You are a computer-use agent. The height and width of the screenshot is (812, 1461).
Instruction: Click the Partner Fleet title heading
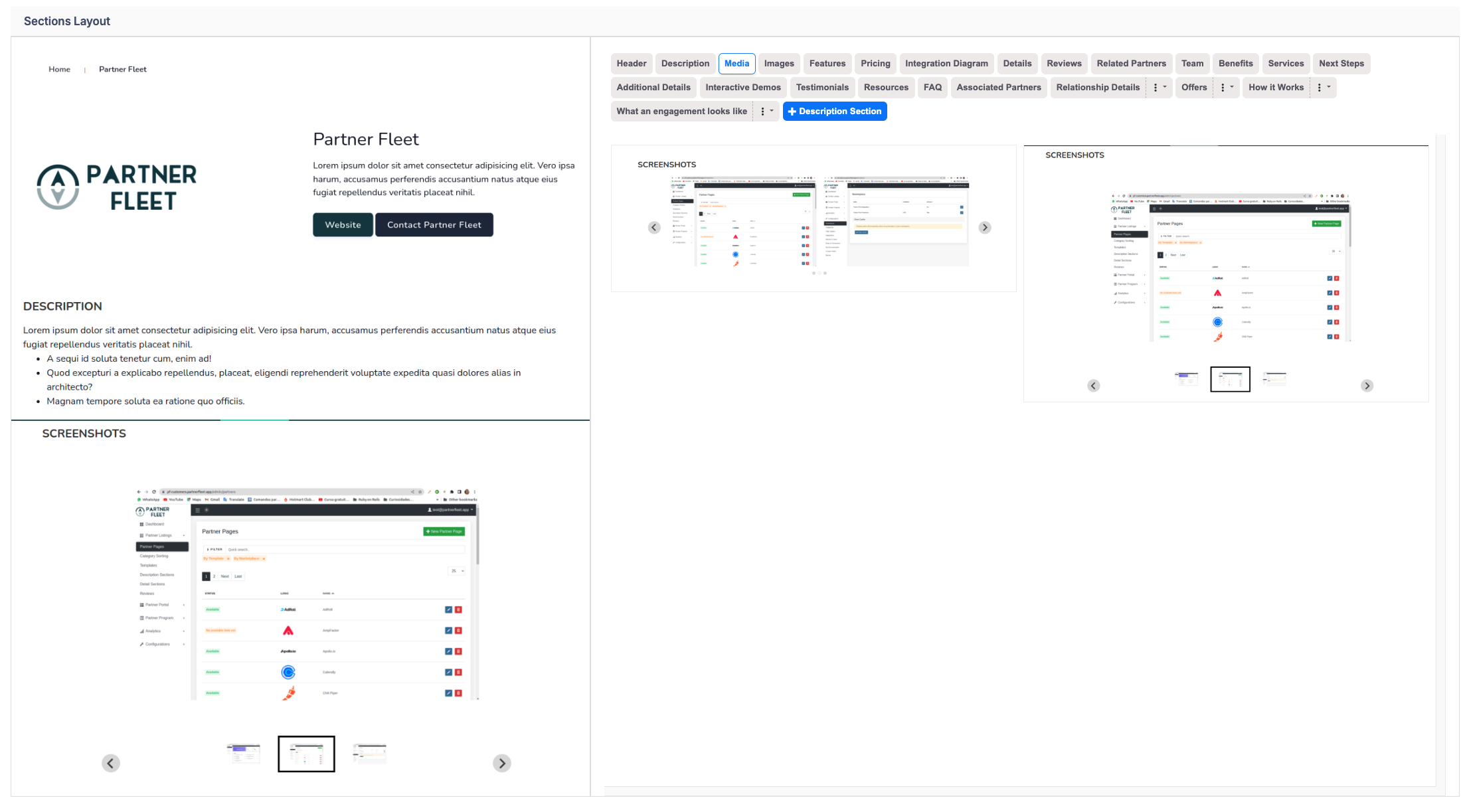point(366,139)
